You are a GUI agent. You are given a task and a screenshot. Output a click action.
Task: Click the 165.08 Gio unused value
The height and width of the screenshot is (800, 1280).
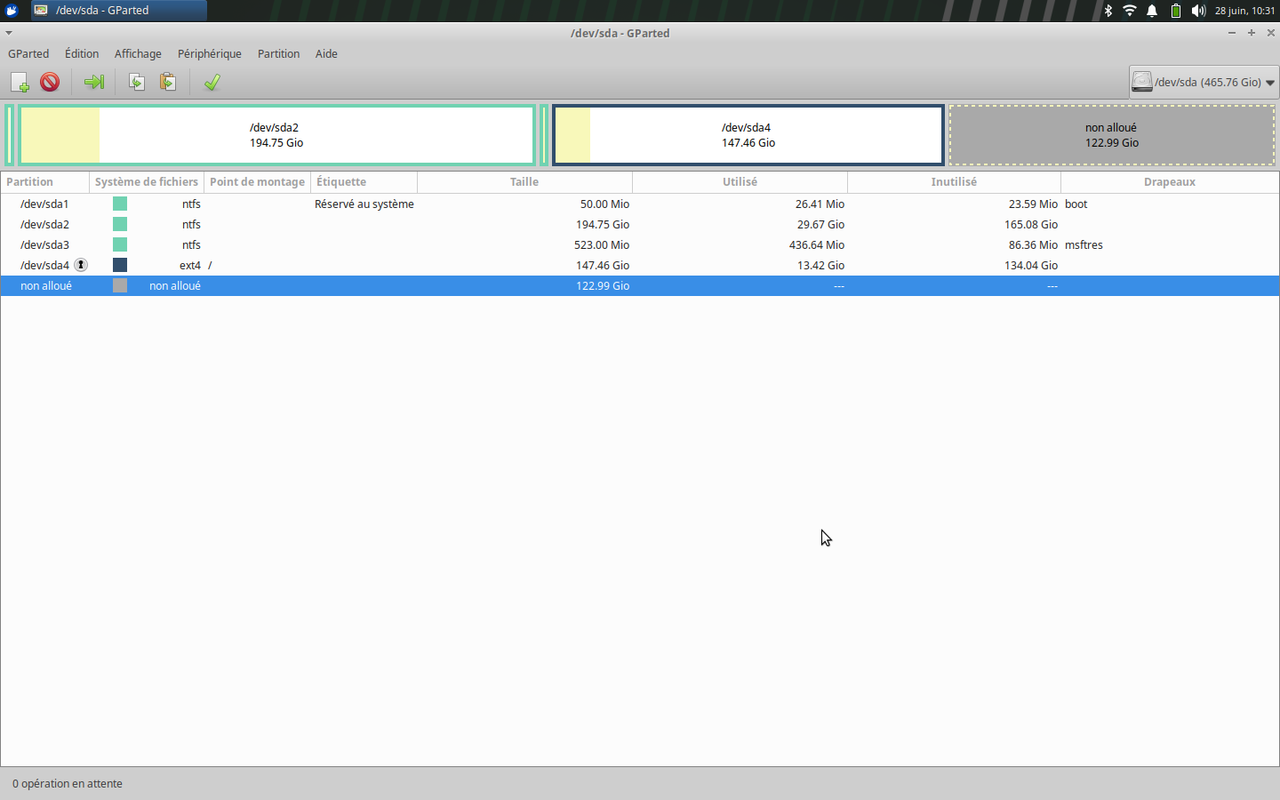1031,224
